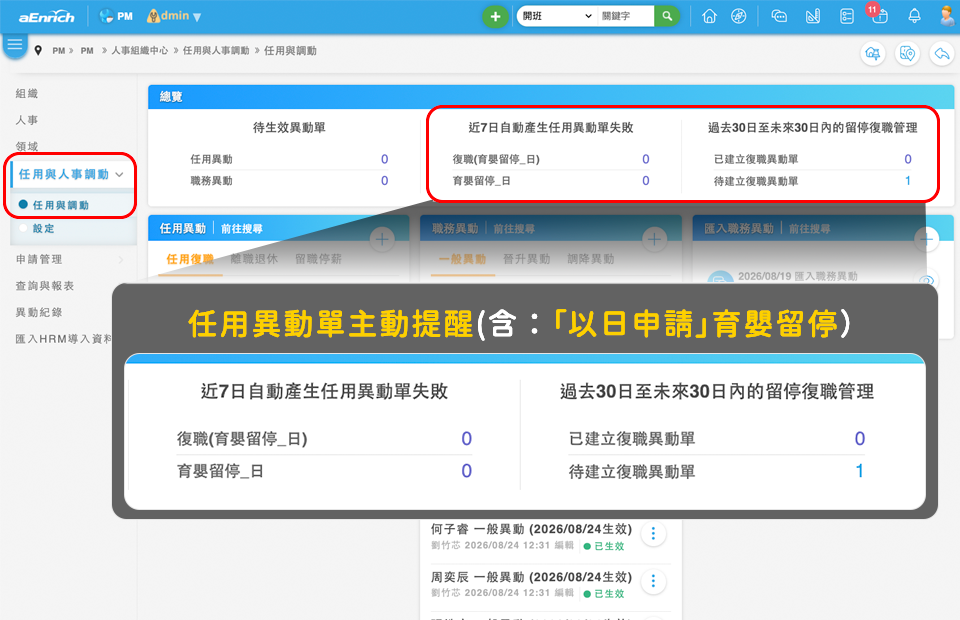This screenshot has width=960, height=620.
Task: Select the 設定 sidebar radio item
Action: 37,228
